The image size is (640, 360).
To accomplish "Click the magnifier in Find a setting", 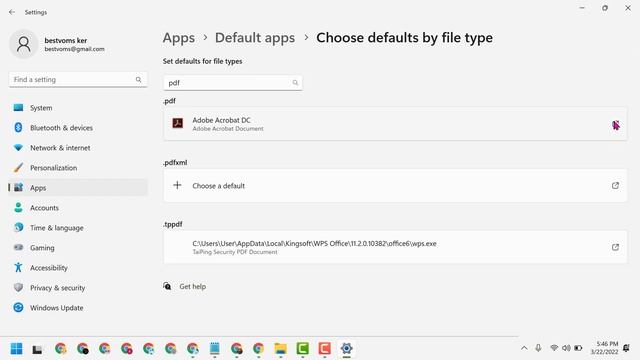I will point(138,80).
